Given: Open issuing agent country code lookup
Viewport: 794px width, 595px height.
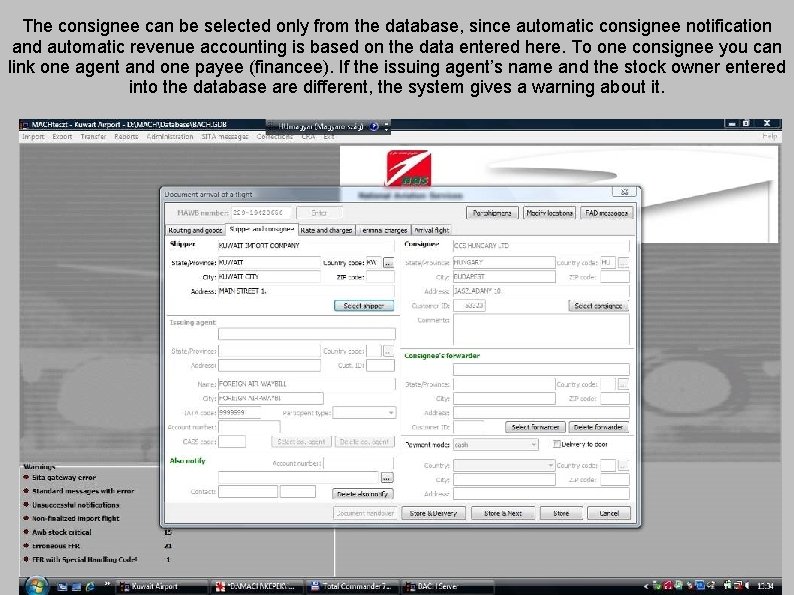Looking at the screenshot, I should click(x=388, y=350).
